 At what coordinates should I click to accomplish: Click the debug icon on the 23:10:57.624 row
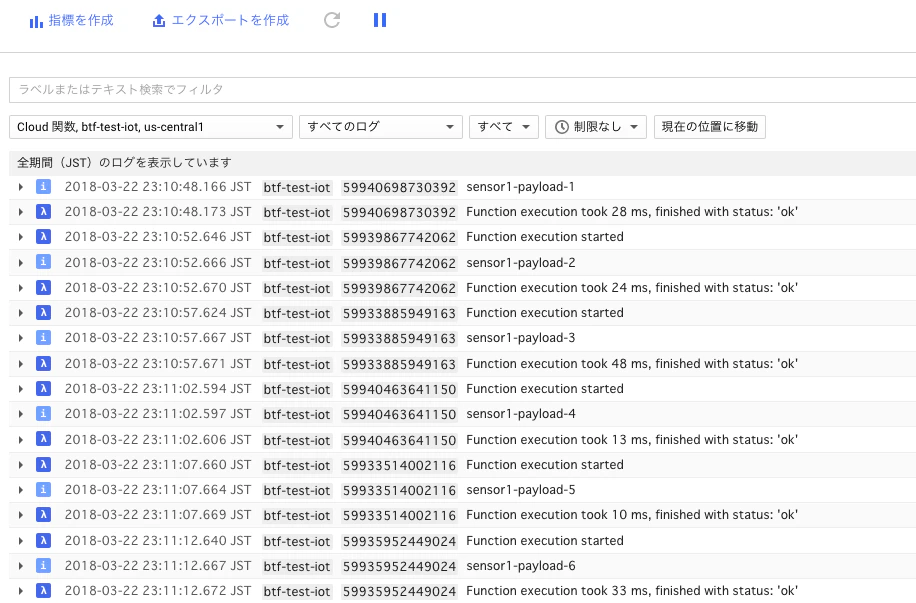coord(43,313)
